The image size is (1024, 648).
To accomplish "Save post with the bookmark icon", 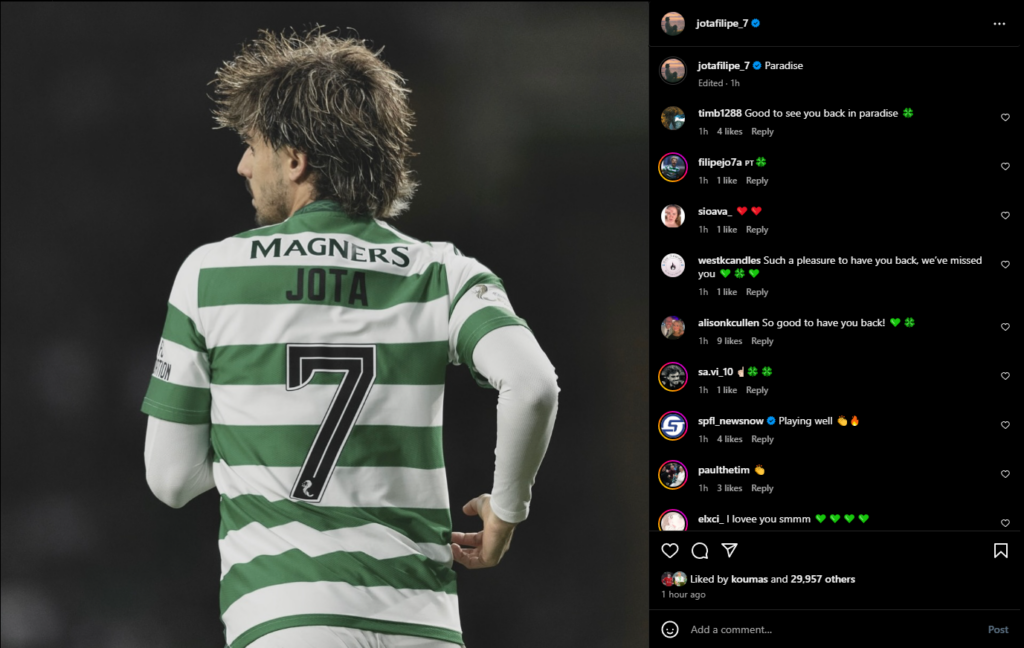I will point(1000,551).
